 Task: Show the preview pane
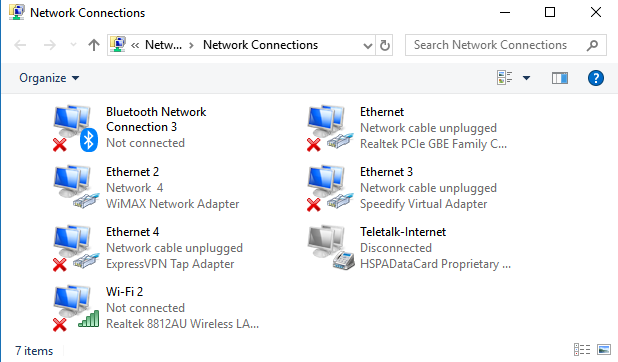(560, 78)
